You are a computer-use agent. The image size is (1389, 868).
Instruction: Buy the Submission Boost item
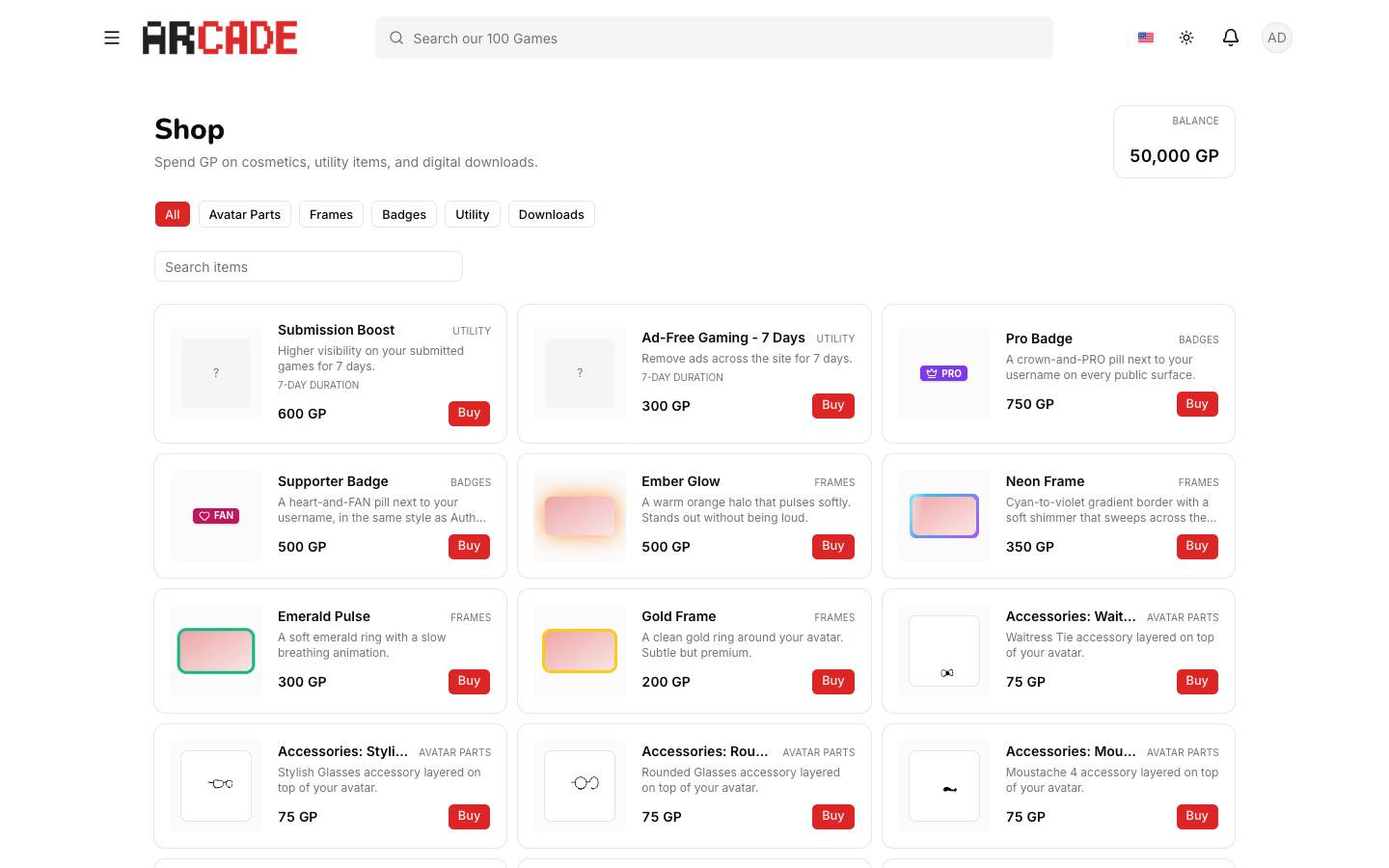[470, 413]
